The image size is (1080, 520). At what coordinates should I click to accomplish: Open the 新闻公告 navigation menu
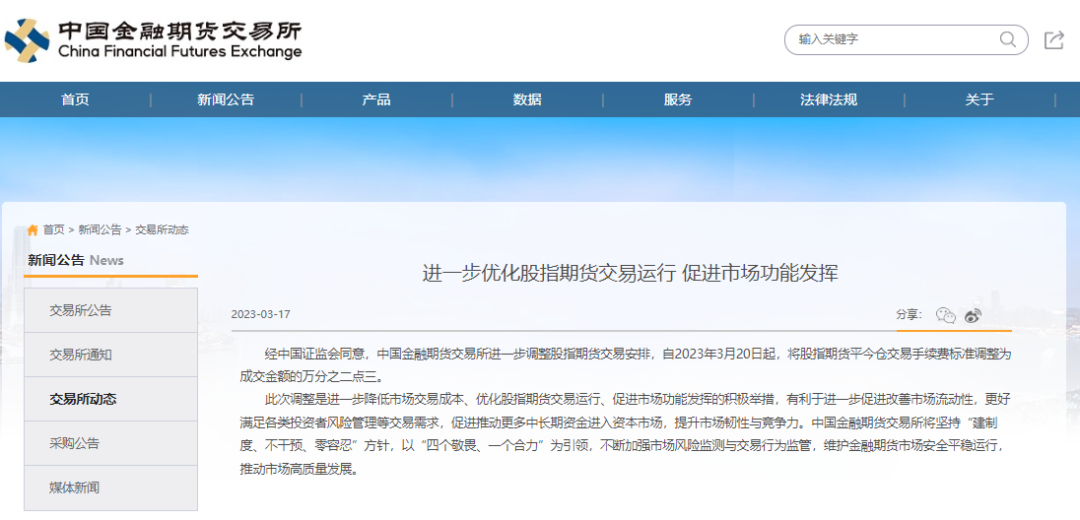pyautogui.click(x=226, y=100)
